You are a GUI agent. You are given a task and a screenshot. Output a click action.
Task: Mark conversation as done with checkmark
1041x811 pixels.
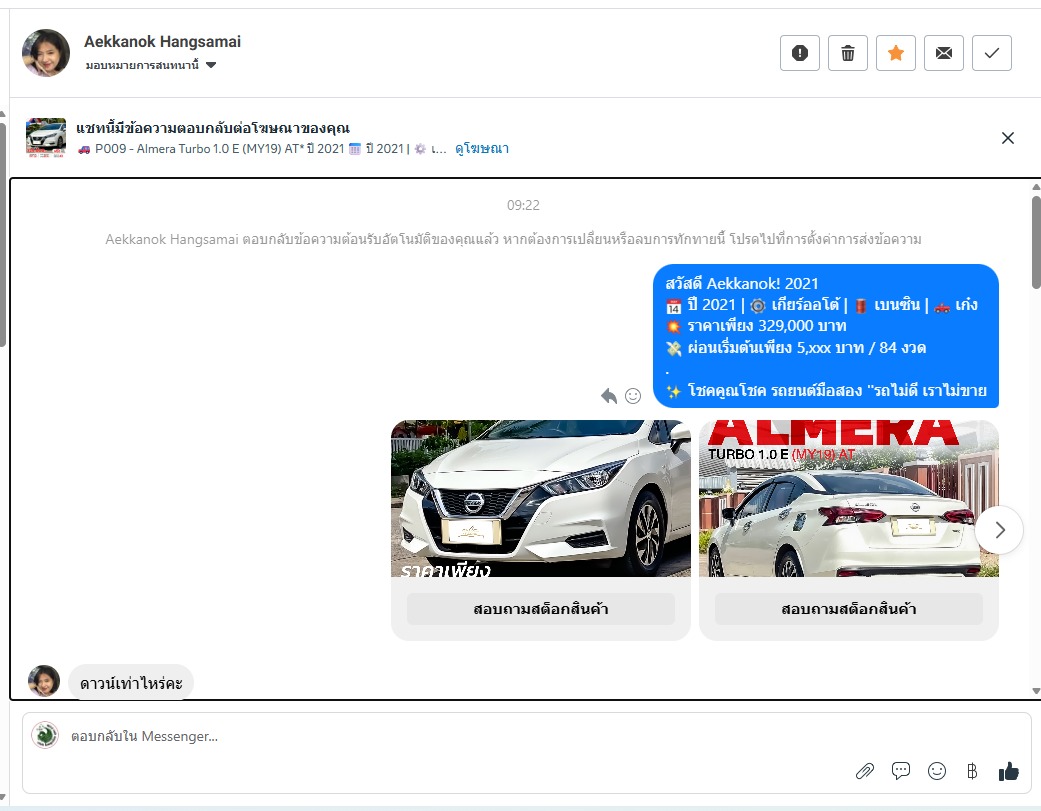[992, 53]
